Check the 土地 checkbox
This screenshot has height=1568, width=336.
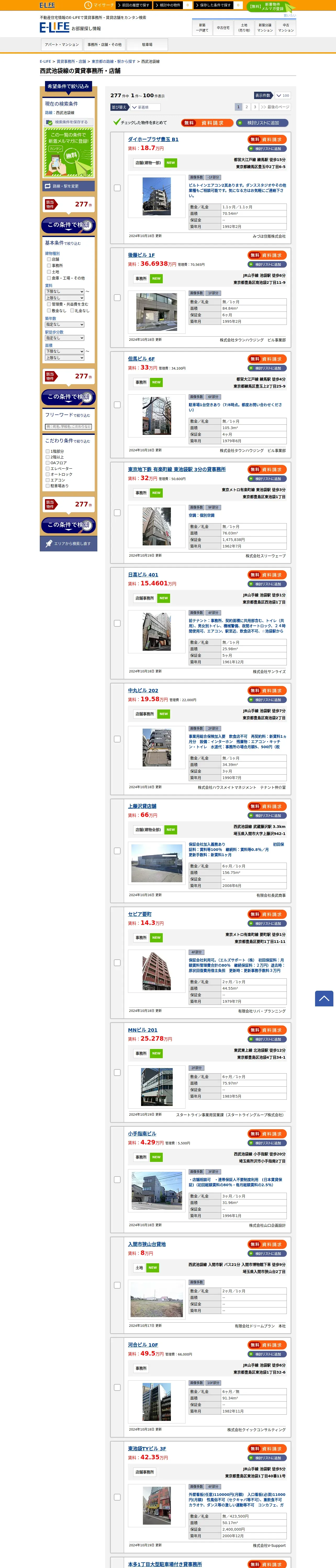[49, 272]
